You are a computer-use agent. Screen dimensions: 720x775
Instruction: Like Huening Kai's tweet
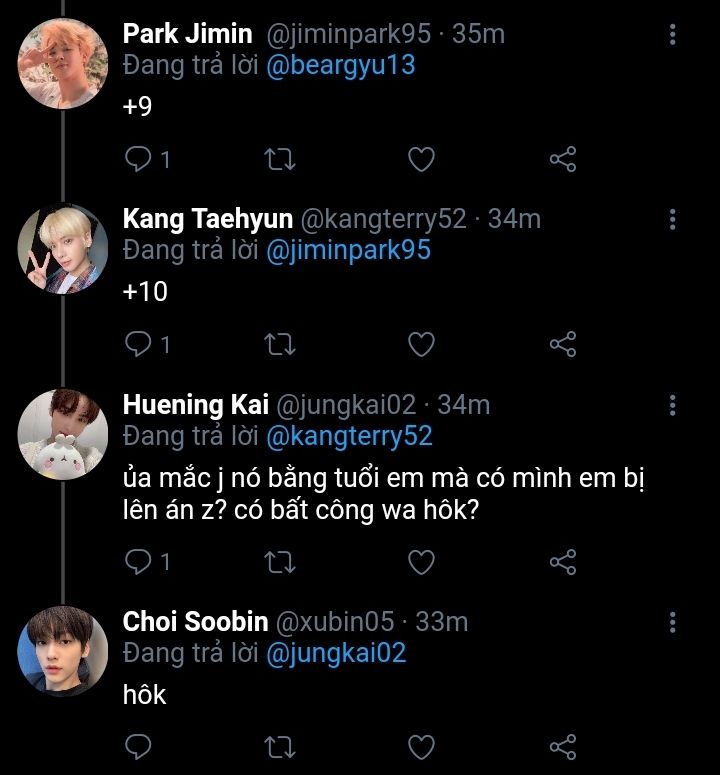coord(422,562)
